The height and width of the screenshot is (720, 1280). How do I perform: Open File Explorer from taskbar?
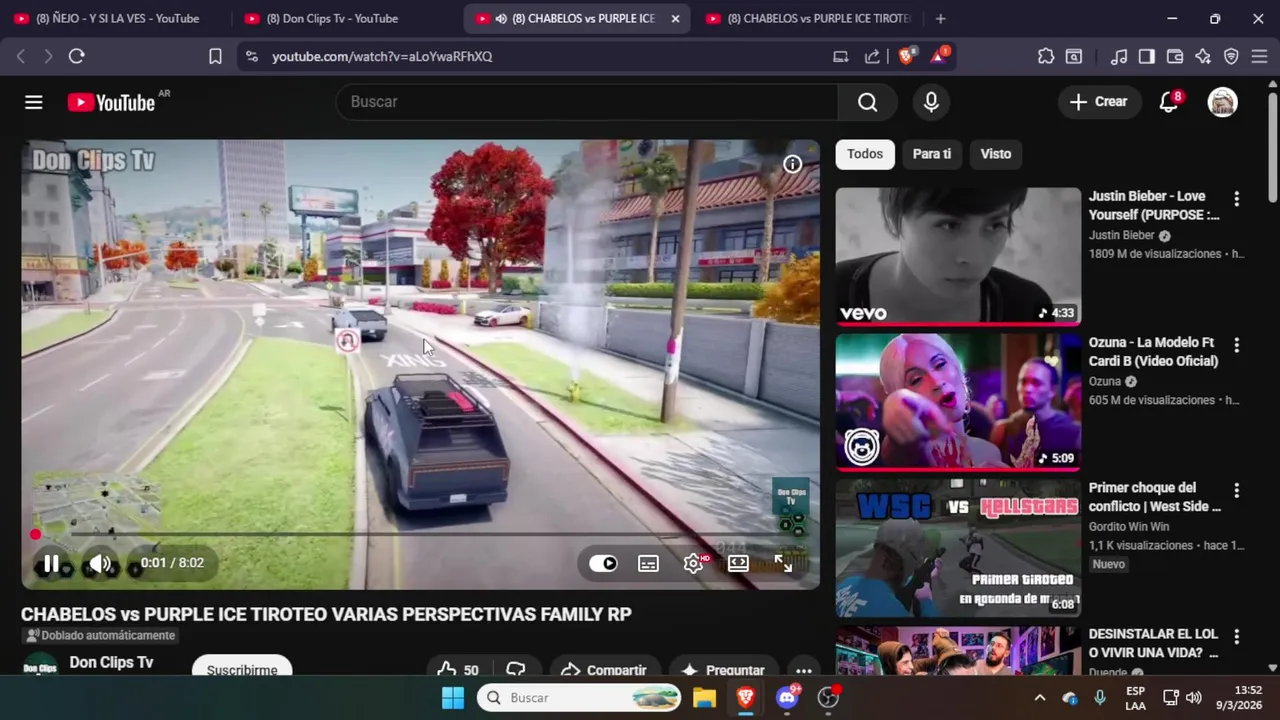[705, 698]
